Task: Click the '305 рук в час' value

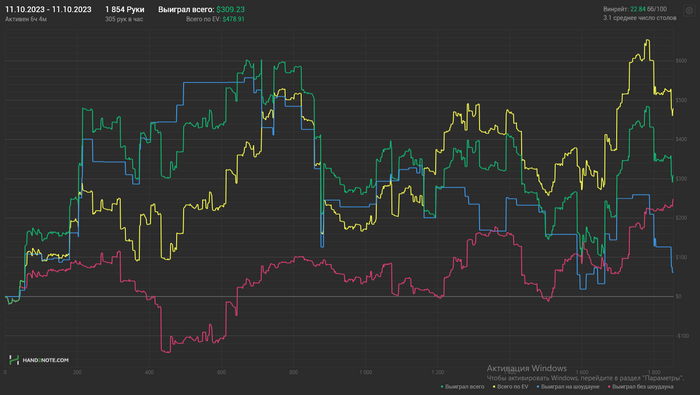Action: (x=124, y=19)
